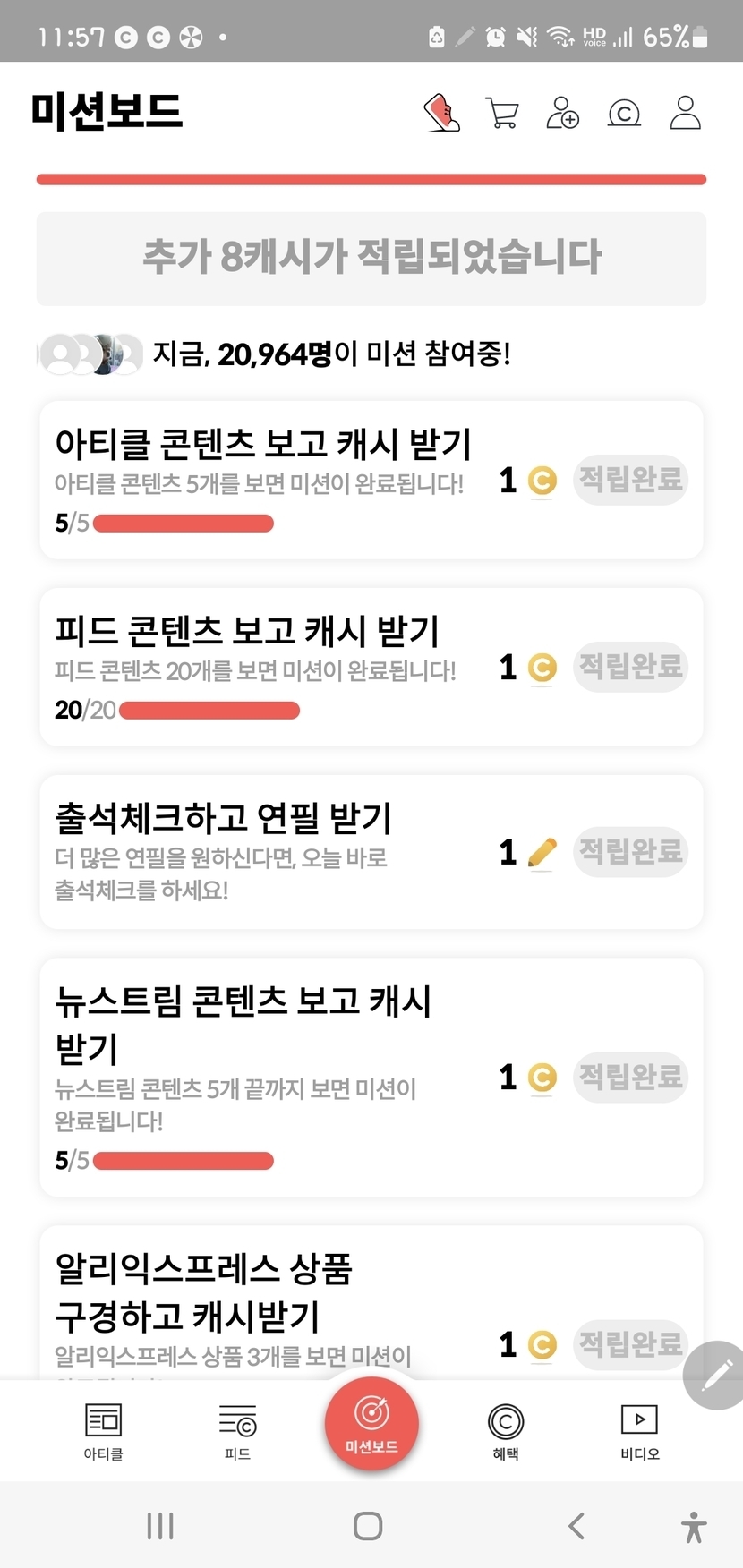Open the cash coin icon in header
The height and width of the screenshot is (1568, 743).
[x=624, y=114]
